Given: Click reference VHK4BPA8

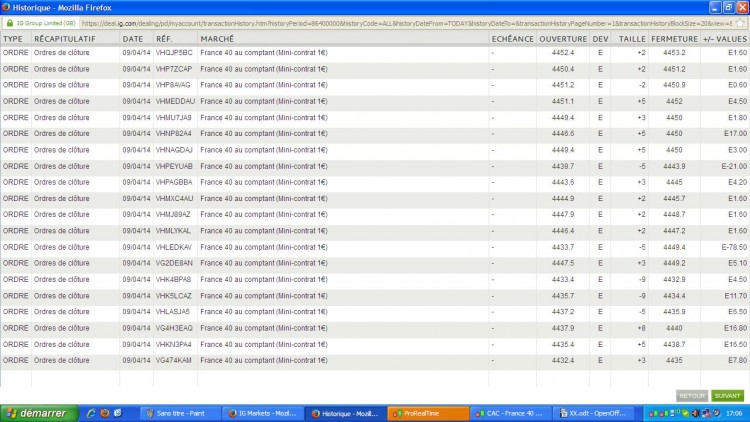Looking at the screenshot, I should point(173,279).
